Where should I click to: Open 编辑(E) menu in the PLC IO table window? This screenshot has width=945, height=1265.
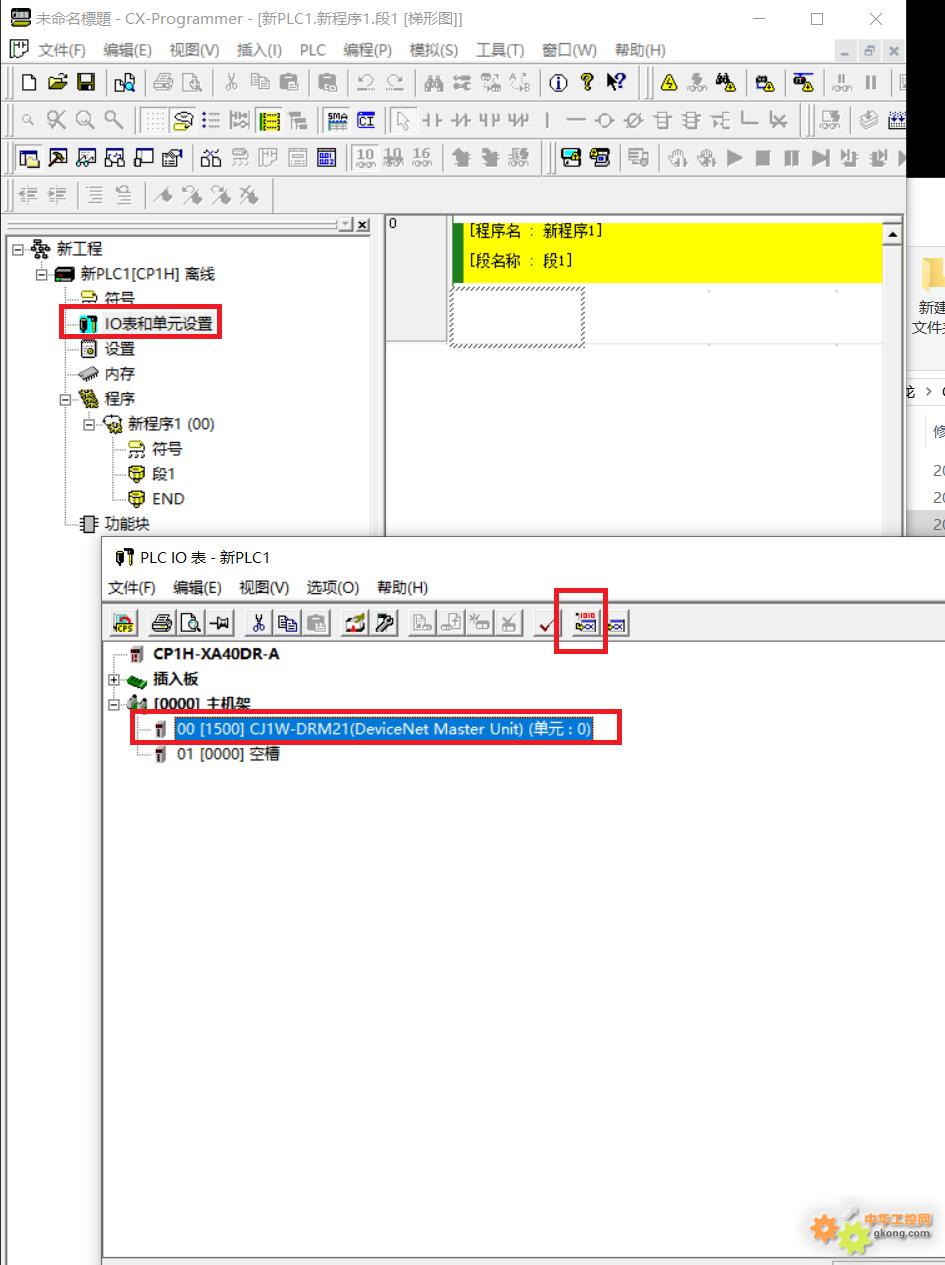(198, 587)
